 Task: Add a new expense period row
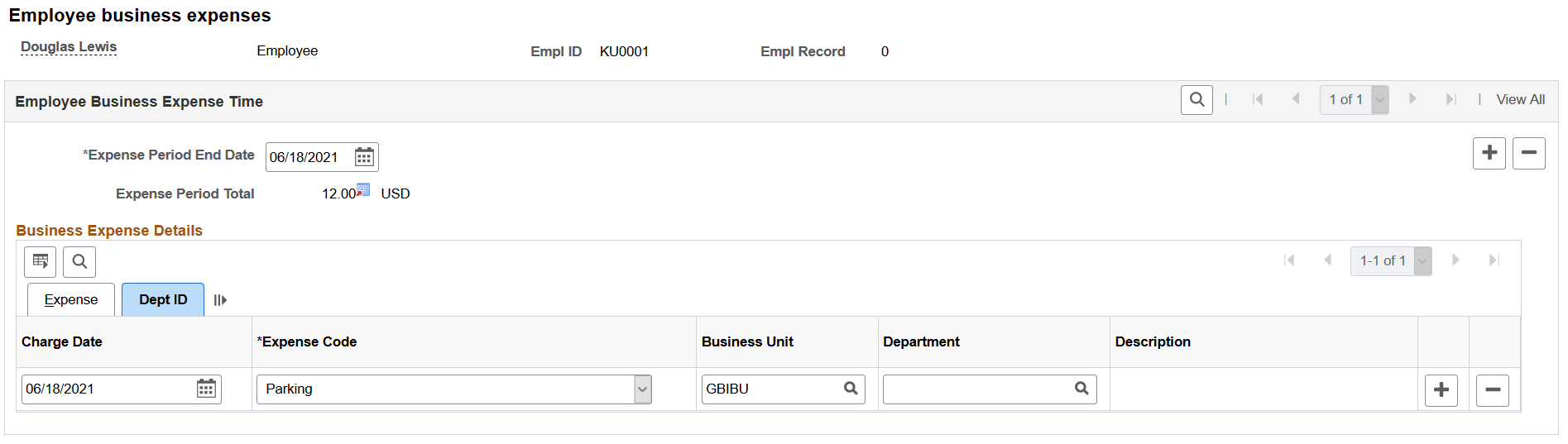click(1489, 153)
